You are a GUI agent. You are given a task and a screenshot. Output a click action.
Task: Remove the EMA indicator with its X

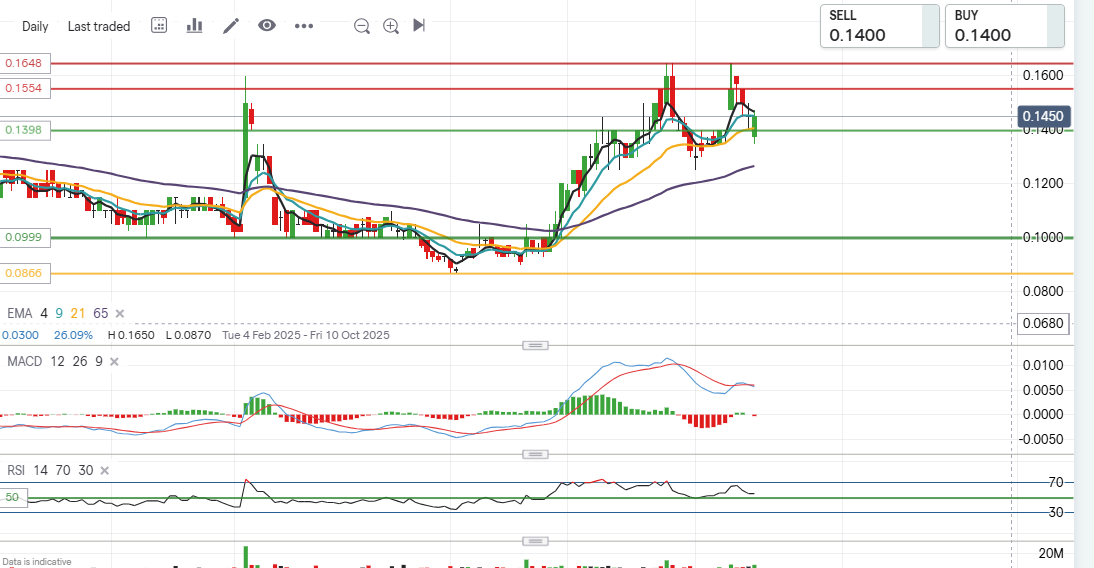coord(120,313)
